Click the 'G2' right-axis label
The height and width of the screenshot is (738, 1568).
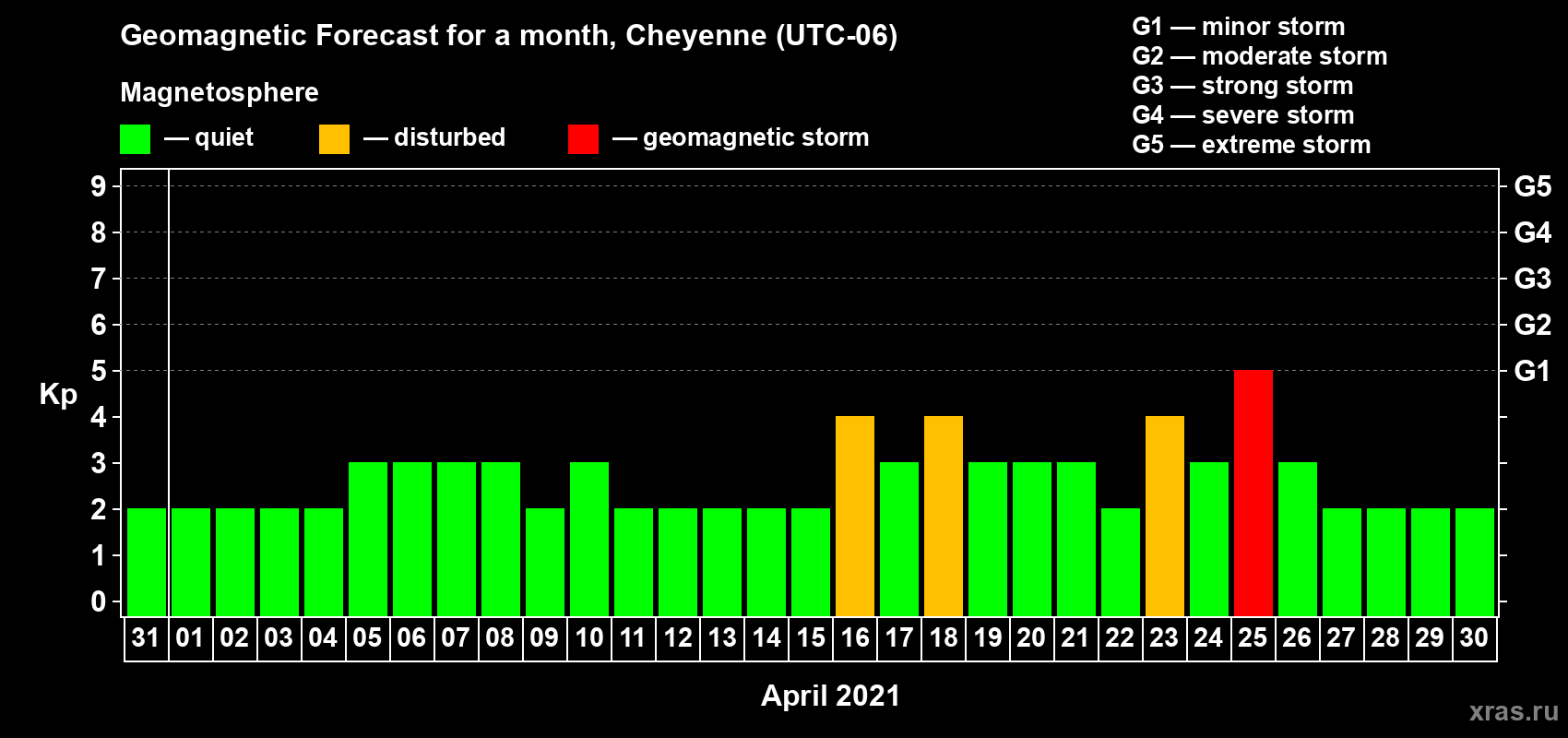tap(1533, 325)
